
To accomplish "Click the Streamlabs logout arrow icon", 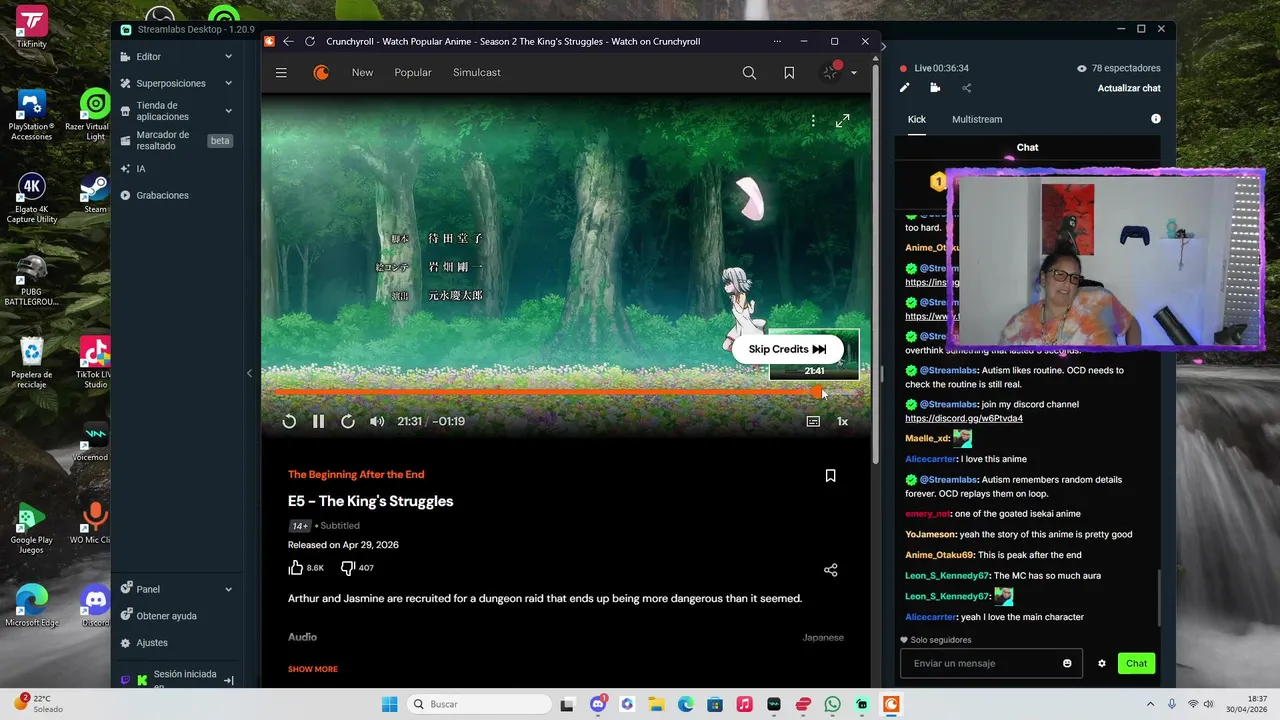I will pyautogui.click(x=228, y=680).
